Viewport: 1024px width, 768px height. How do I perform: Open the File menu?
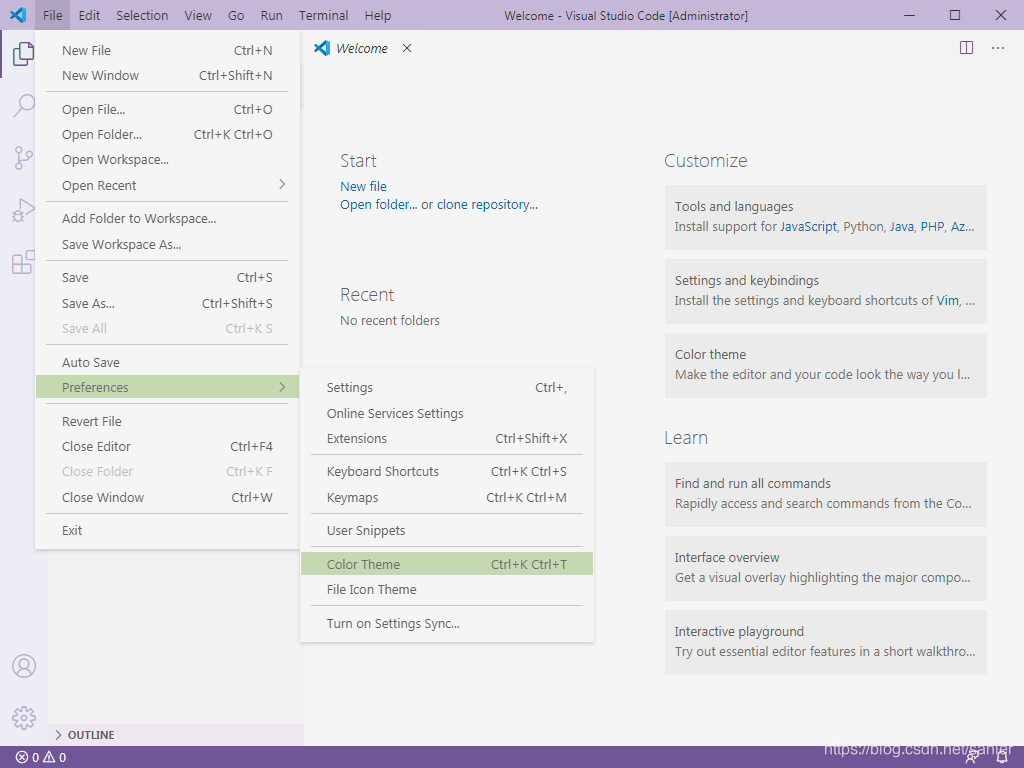pyautogui.click(x=53, y=15)
